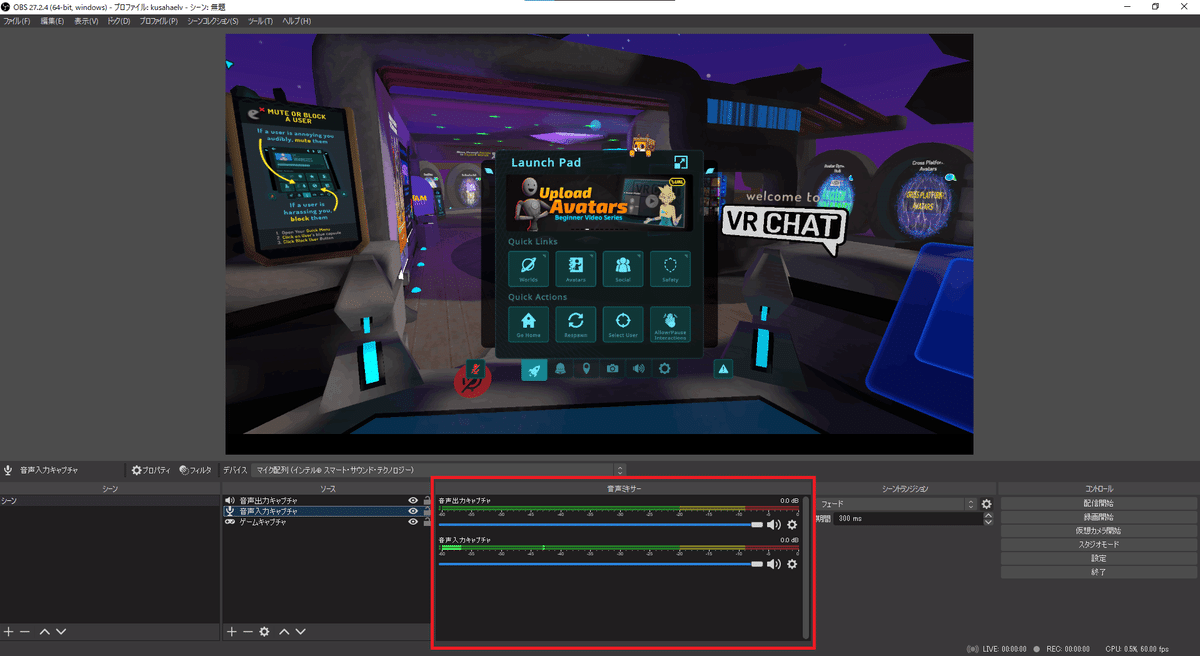1200x656 pixels.
Task: Hide 音声出力キャプチャ with its eye icon
Action: tap(412, 498)
